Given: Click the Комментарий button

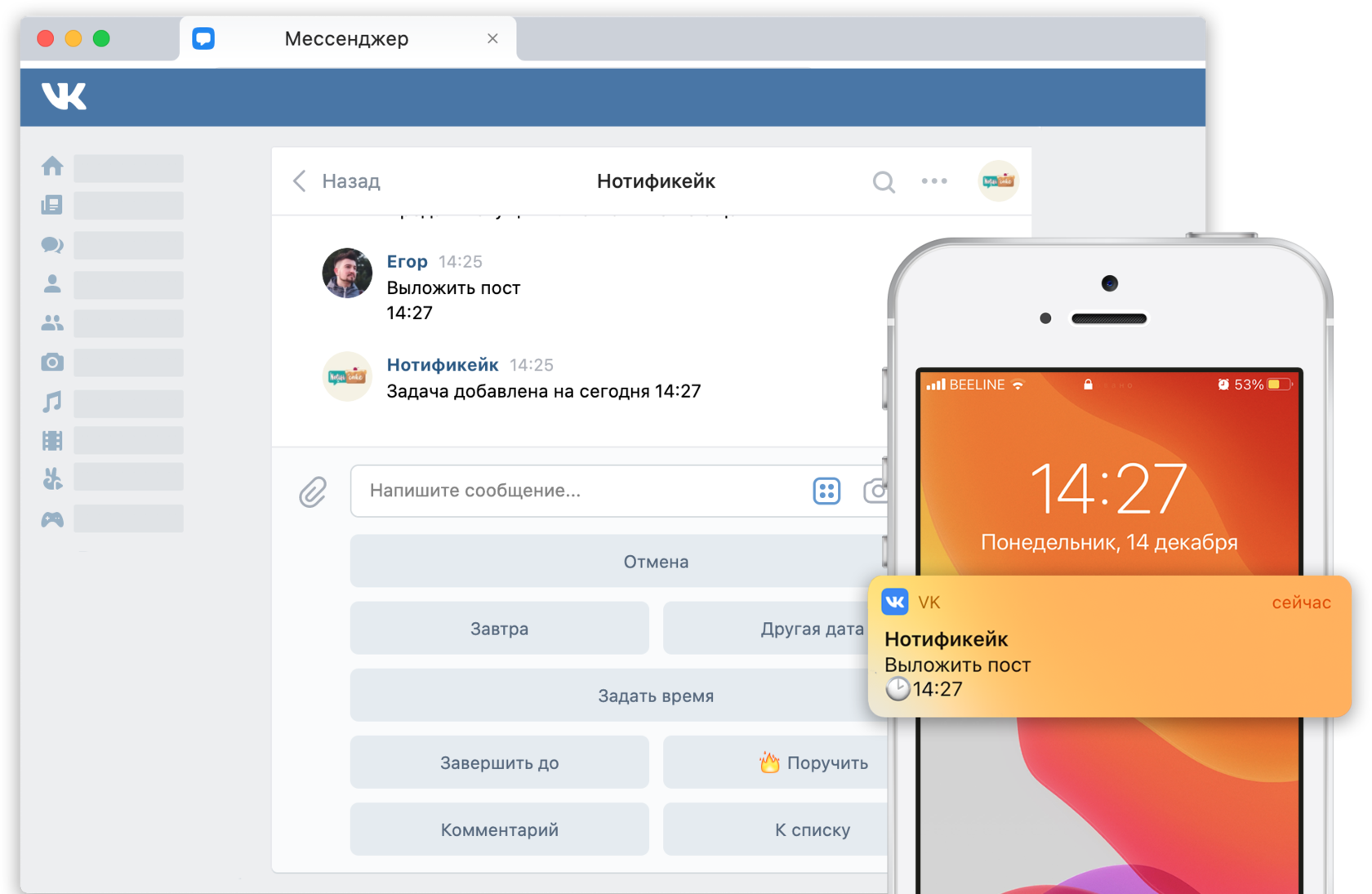Looking at the screenshot, I should click(x=500, y=830).
